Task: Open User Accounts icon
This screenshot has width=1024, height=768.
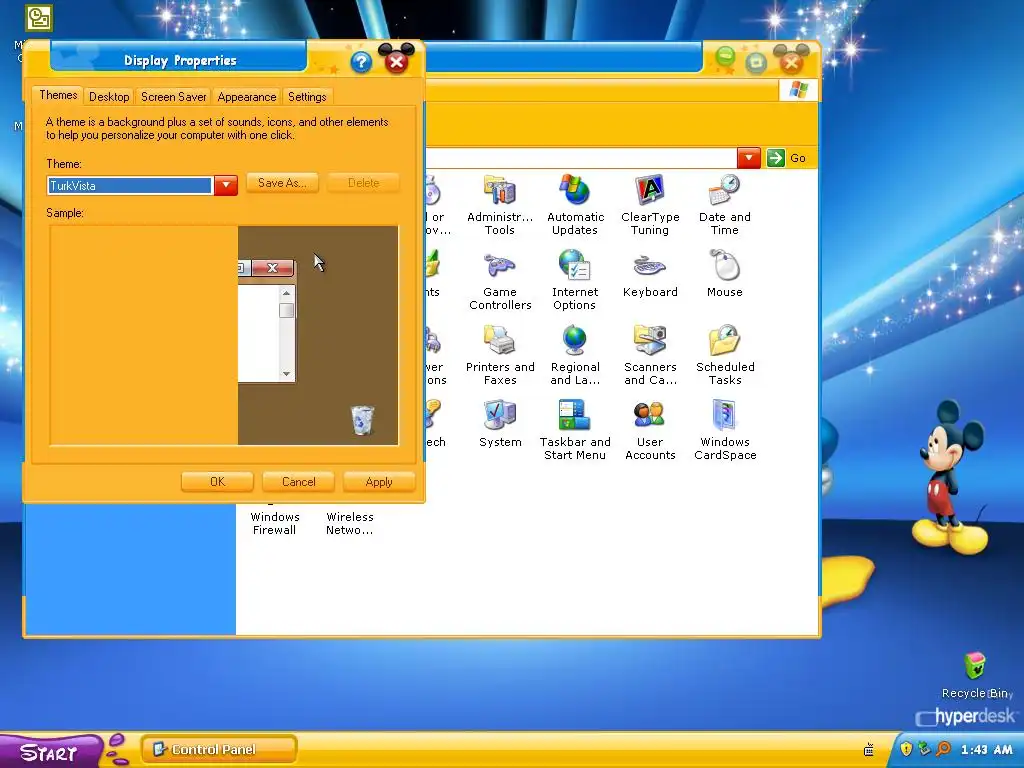Action: point(650,415)
